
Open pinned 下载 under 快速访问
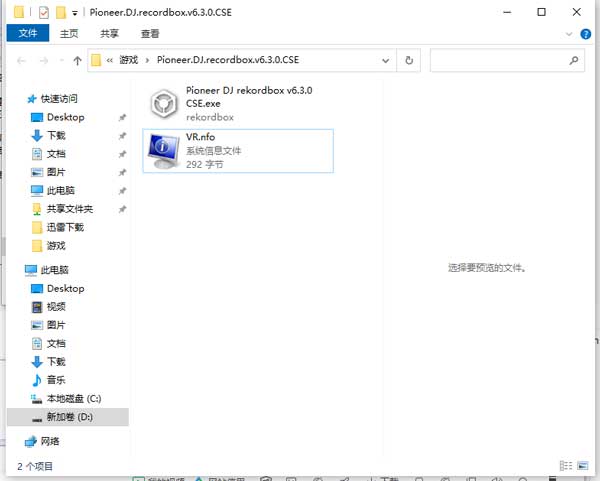point(56,135)
